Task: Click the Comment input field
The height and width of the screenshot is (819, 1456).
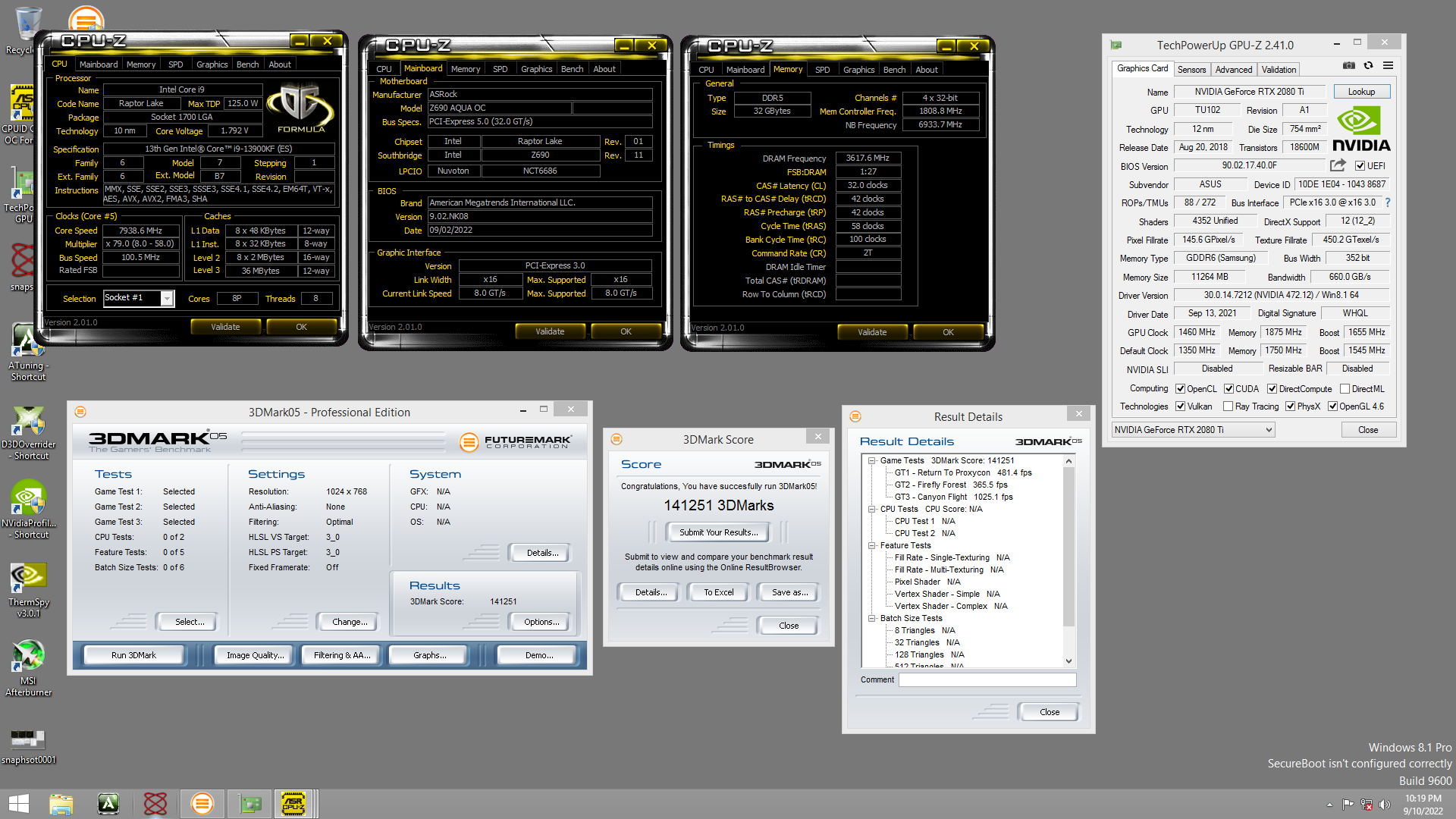Action: (987, 679)
